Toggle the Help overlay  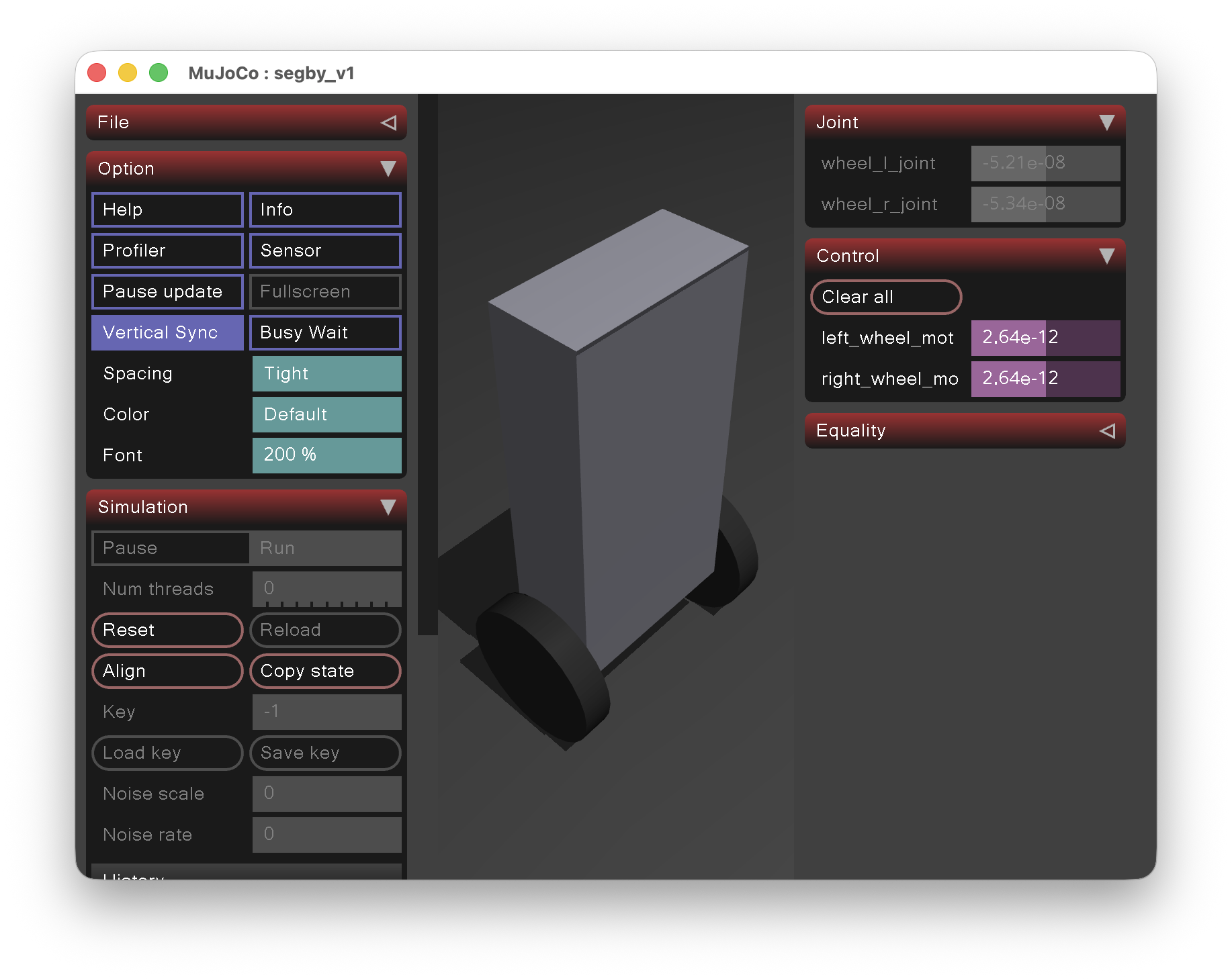coord(167,209)
